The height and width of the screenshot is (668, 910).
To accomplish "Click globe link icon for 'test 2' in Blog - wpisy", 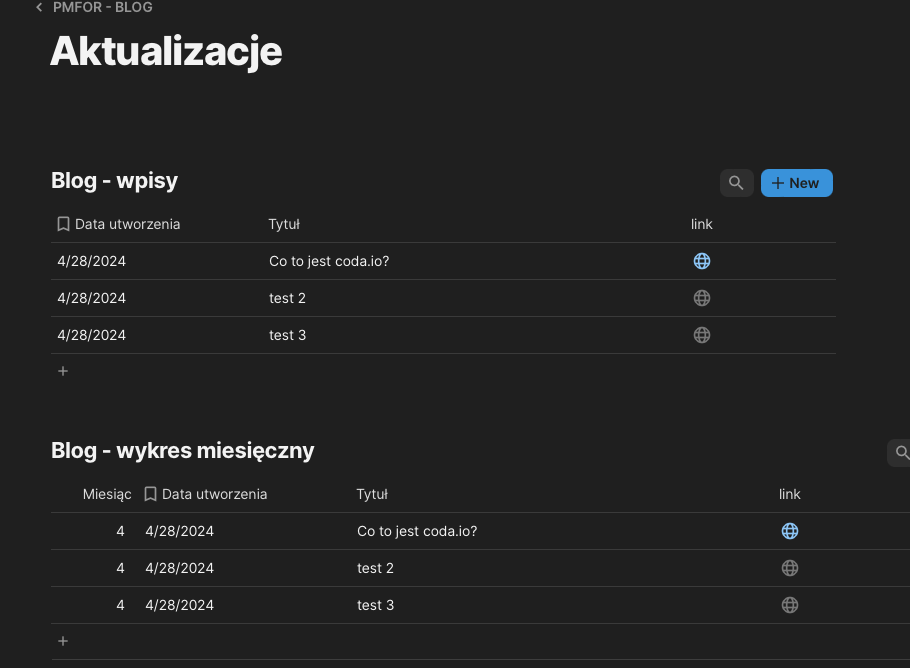I will [702, 298].
